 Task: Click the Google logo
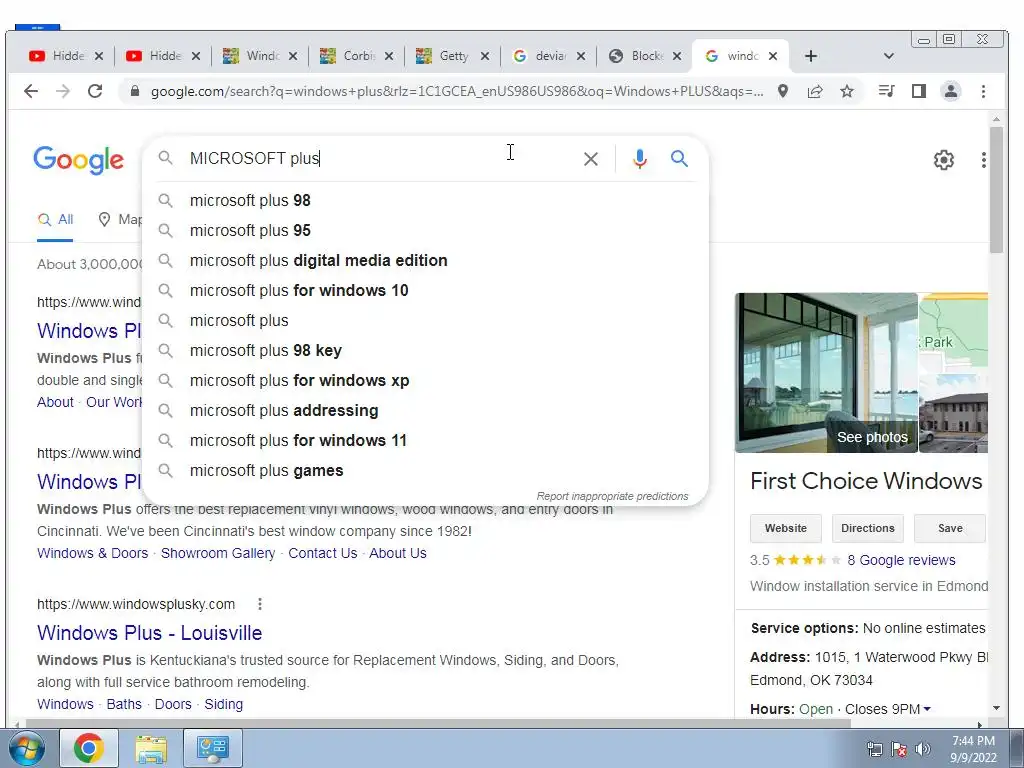[x=78, y=160]
